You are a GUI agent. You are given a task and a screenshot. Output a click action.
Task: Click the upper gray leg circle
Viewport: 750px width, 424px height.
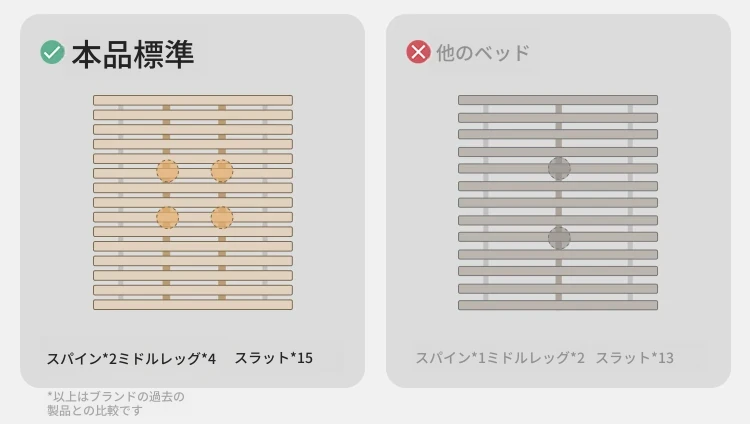point(559,168)
